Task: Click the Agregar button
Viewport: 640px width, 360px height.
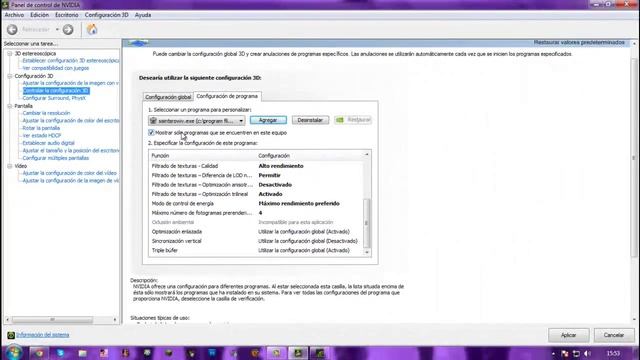Action: 268,120
